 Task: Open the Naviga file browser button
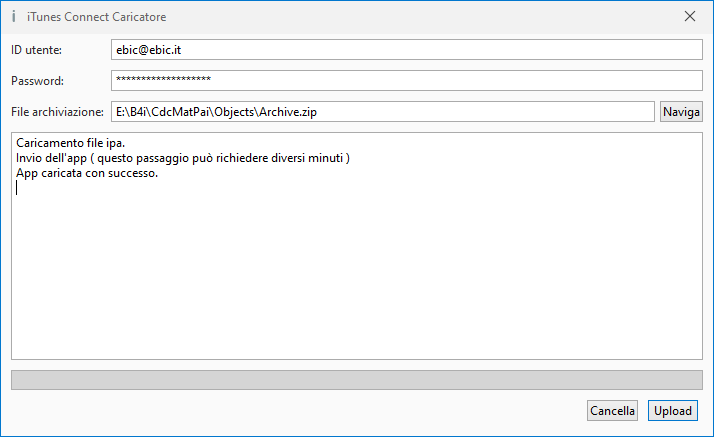coord(681,112)
